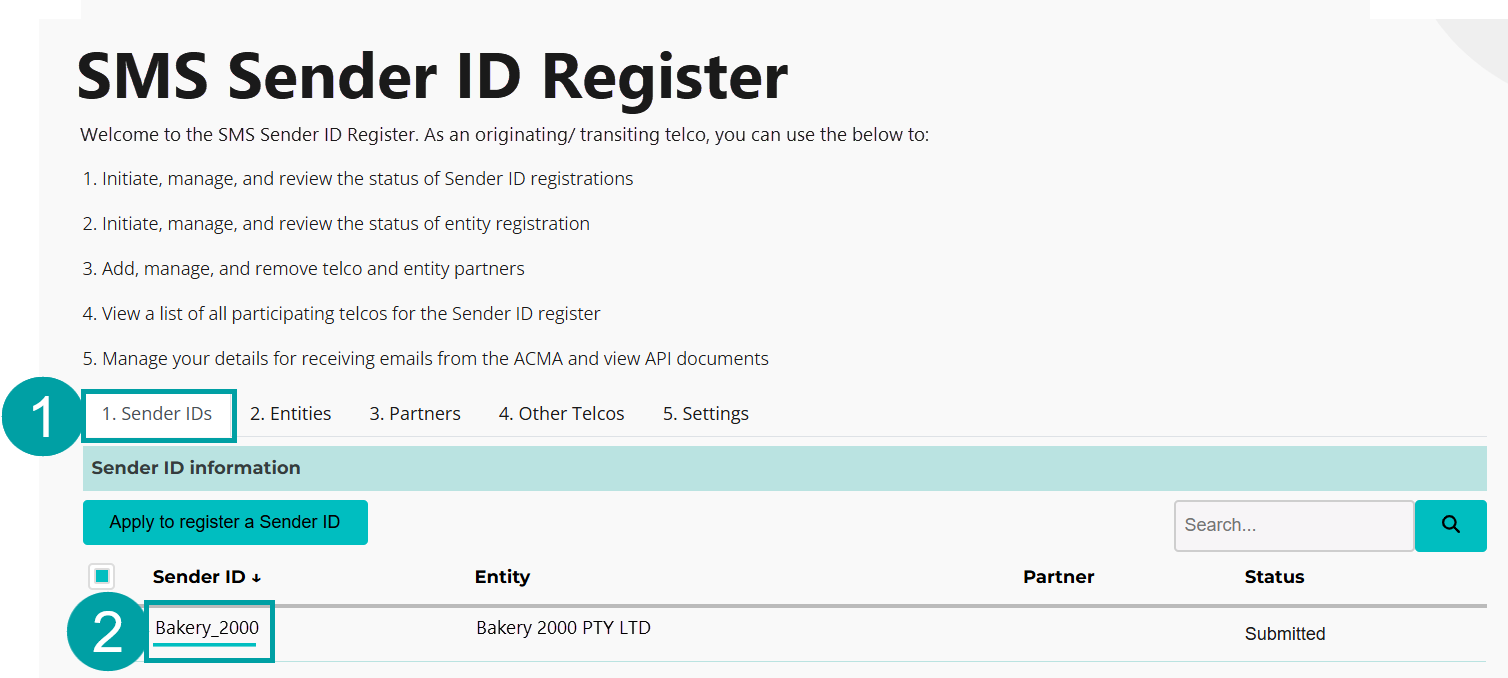Toggle the select-all checkbox in the table header
Image resolution: width=1508 pixels, height=678 pixels.
[x=101, y=576]
